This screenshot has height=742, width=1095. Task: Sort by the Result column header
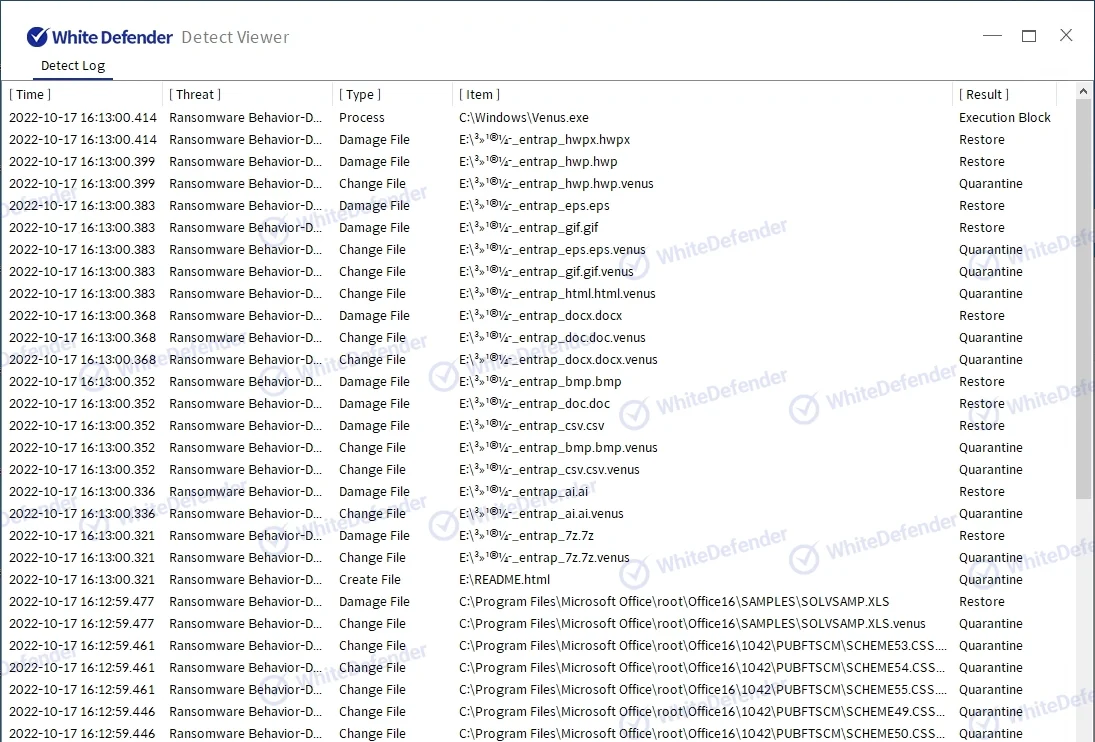(x=984, y=94)
